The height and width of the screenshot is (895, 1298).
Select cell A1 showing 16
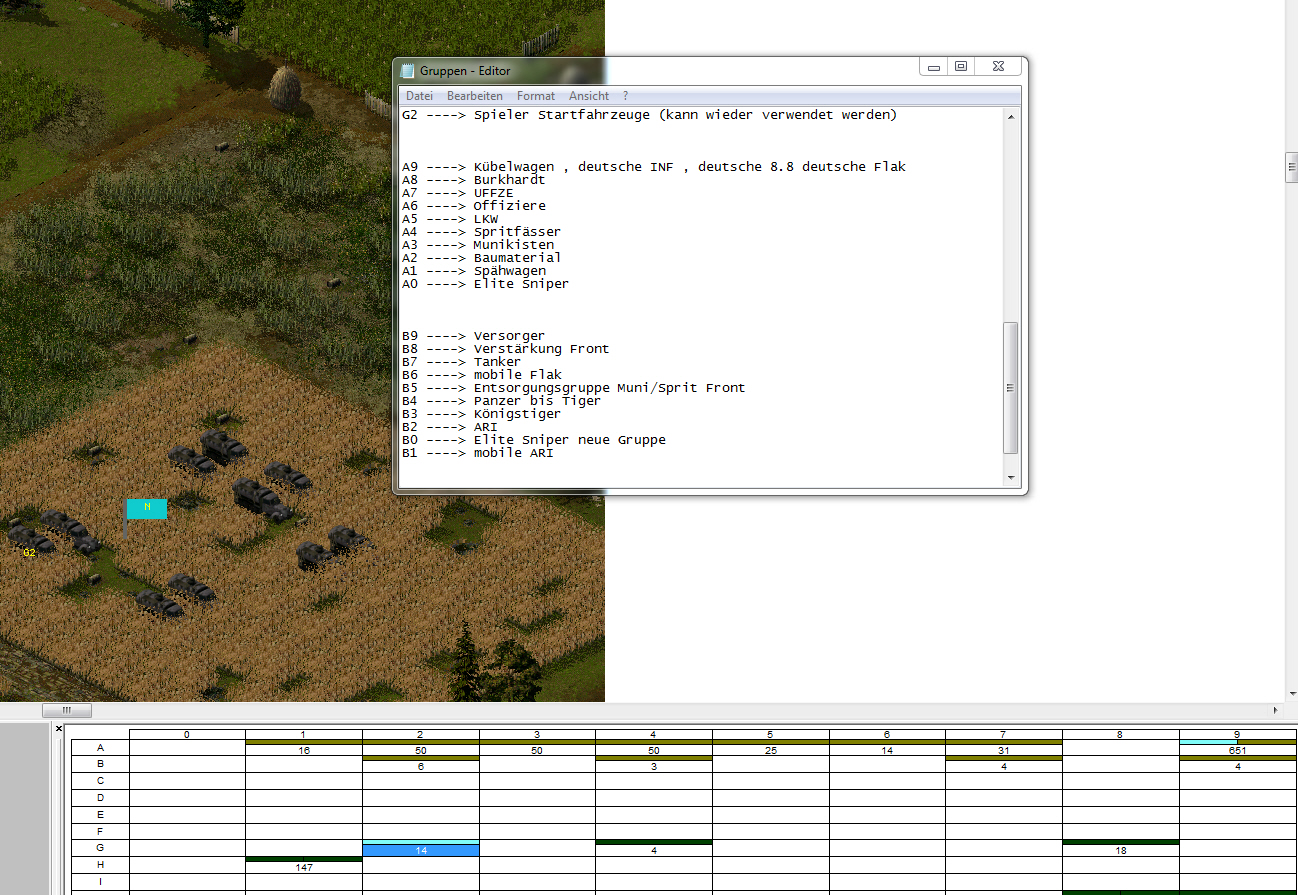click(x=304, y=749)
